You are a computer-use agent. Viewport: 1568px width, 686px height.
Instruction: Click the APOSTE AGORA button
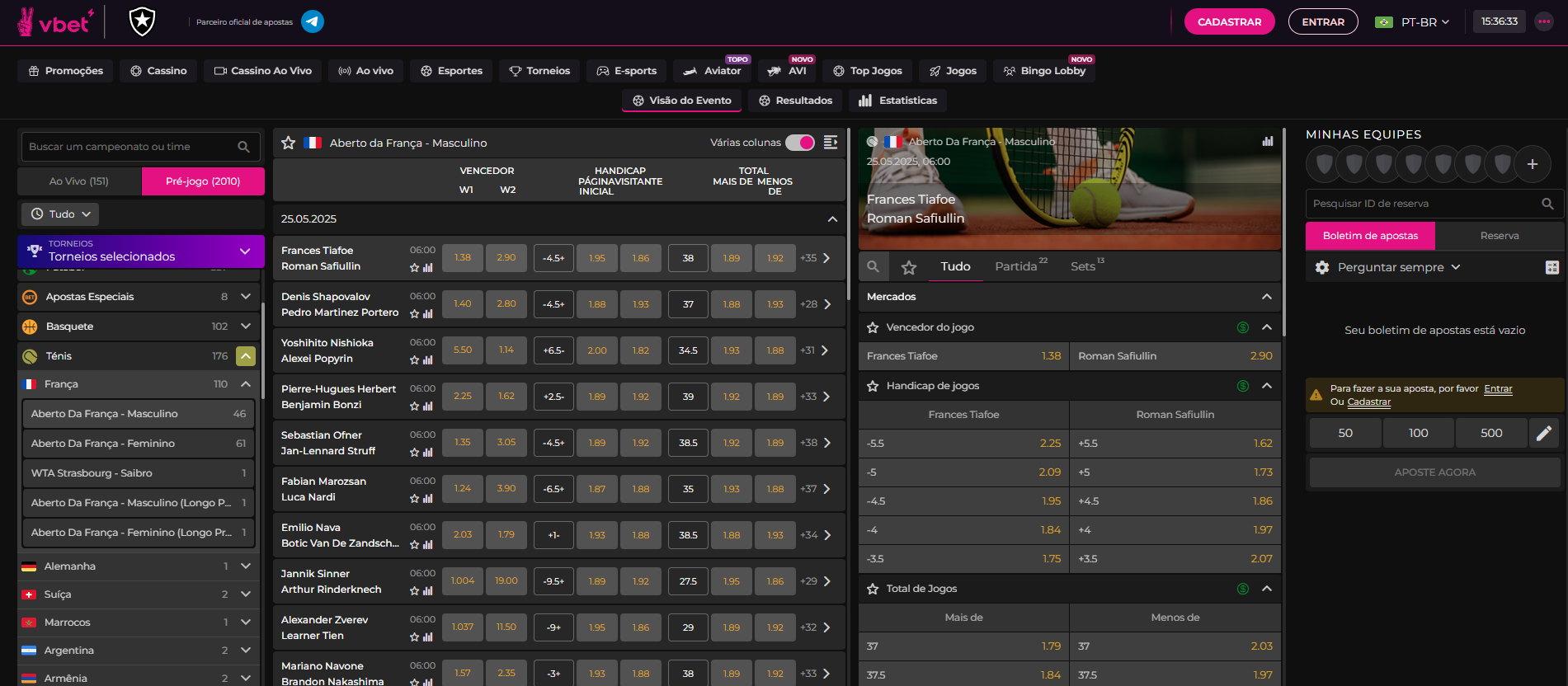click(1434, 472)
